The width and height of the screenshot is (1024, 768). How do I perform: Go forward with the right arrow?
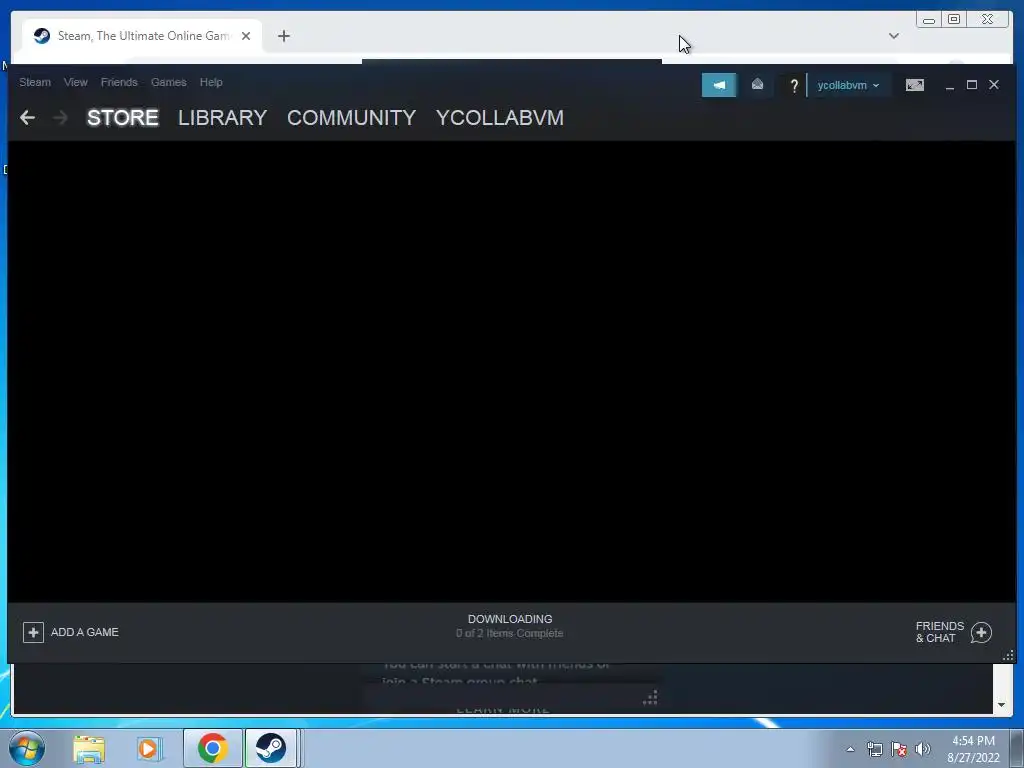point(60,118)
